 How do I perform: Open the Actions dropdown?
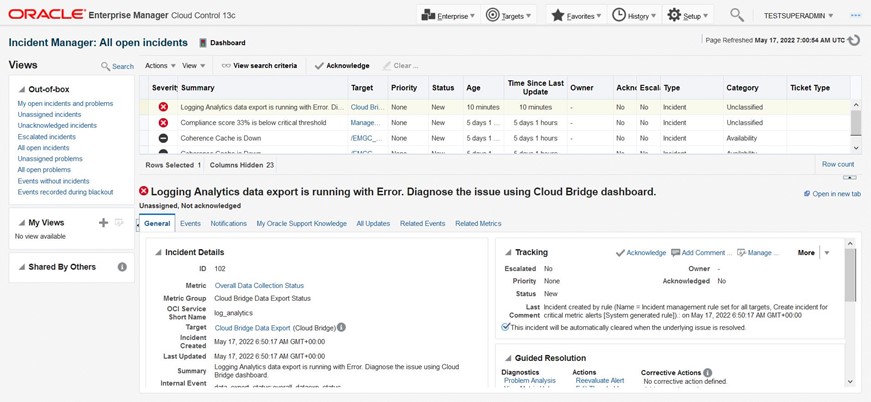[160, 66]
